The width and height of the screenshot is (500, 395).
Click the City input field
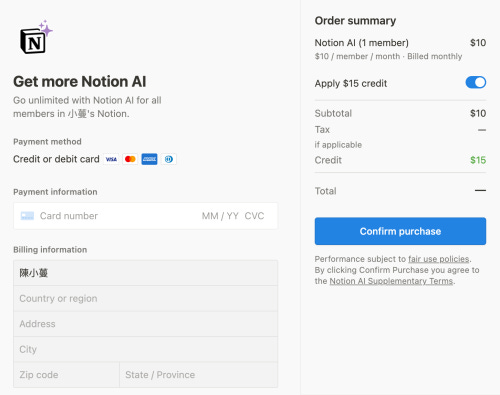click(x=146, y=349)
